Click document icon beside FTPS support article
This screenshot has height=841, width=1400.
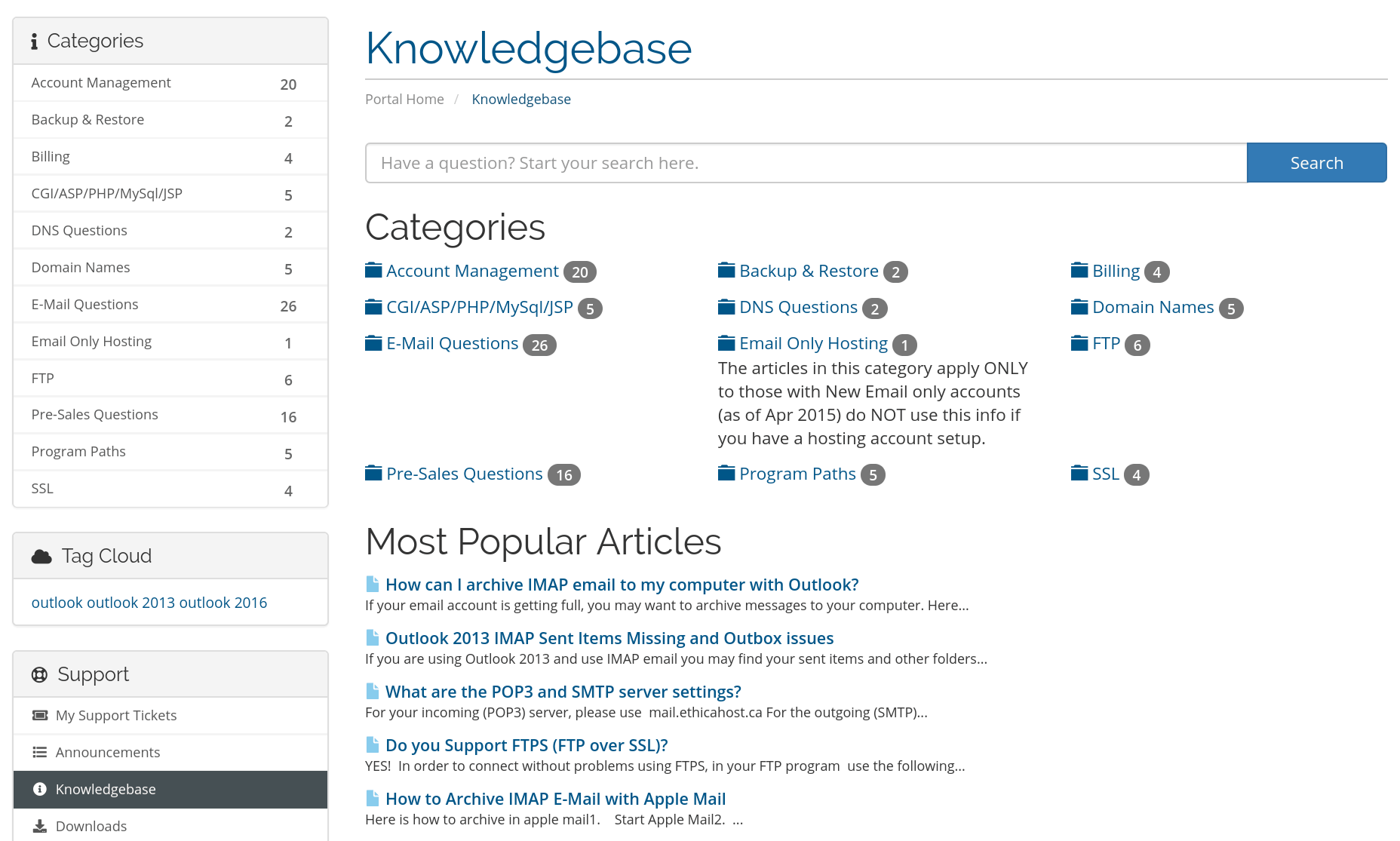(x=373, y=744)
